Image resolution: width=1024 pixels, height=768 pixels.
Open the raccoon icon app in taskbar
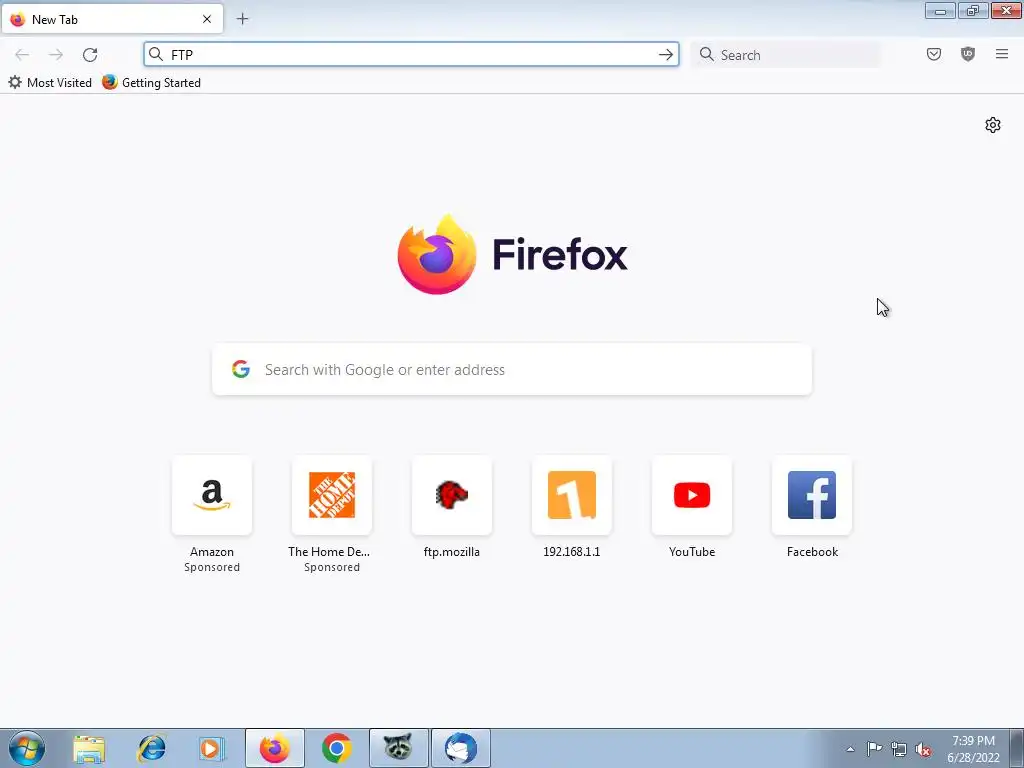point(398,748)
